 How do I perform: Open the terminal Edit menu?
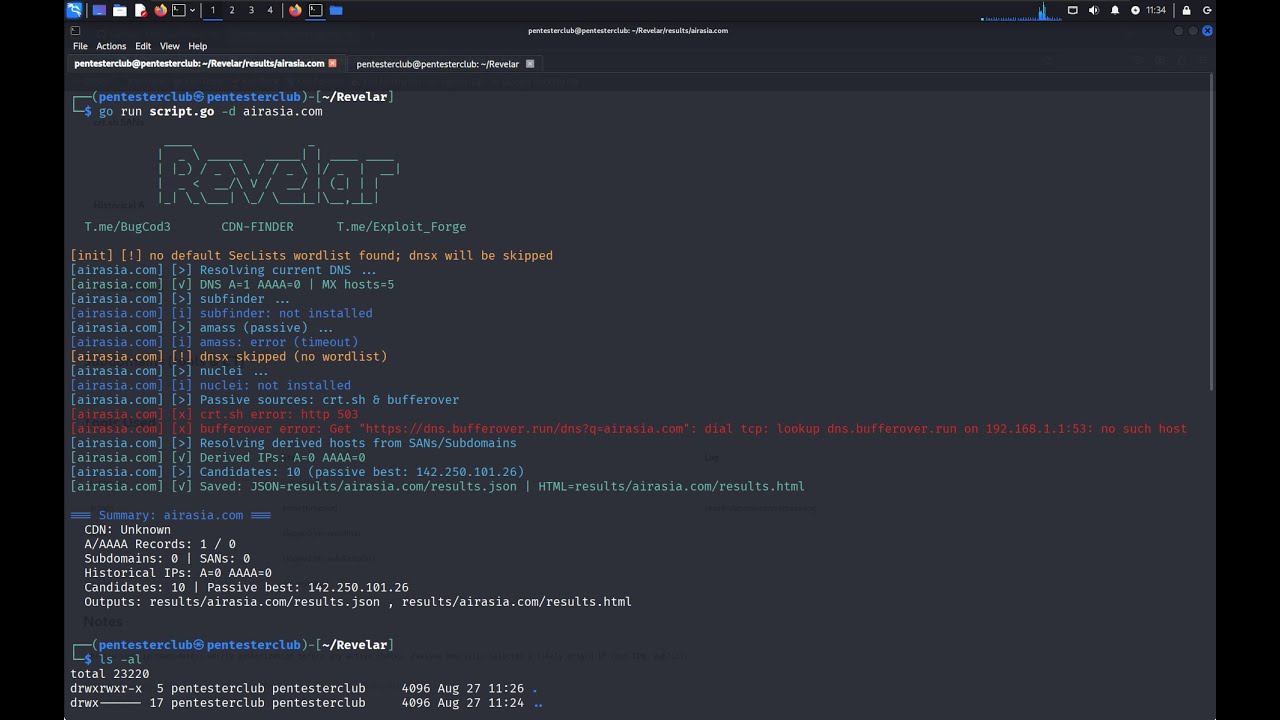tap(143, 46)
